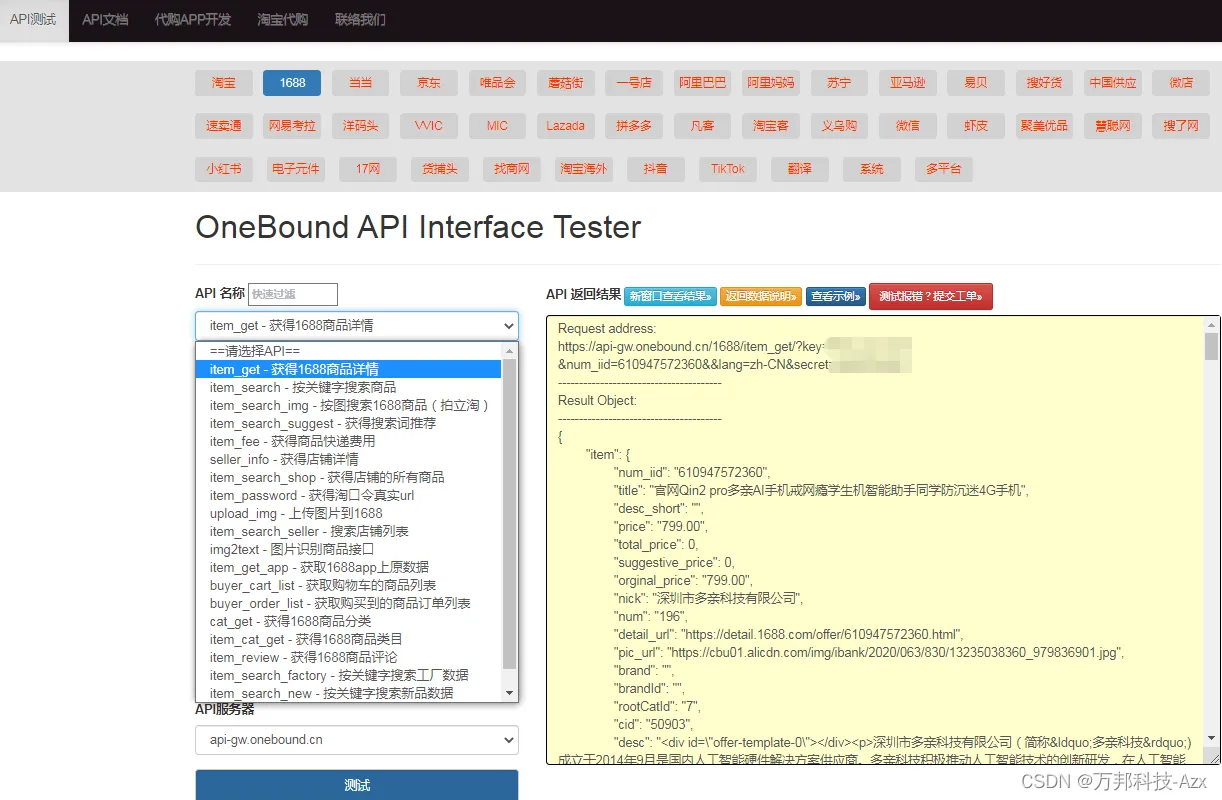Select the 拼多多 platform button
The width and height of the screenshot is (1222, 800).
633,126
